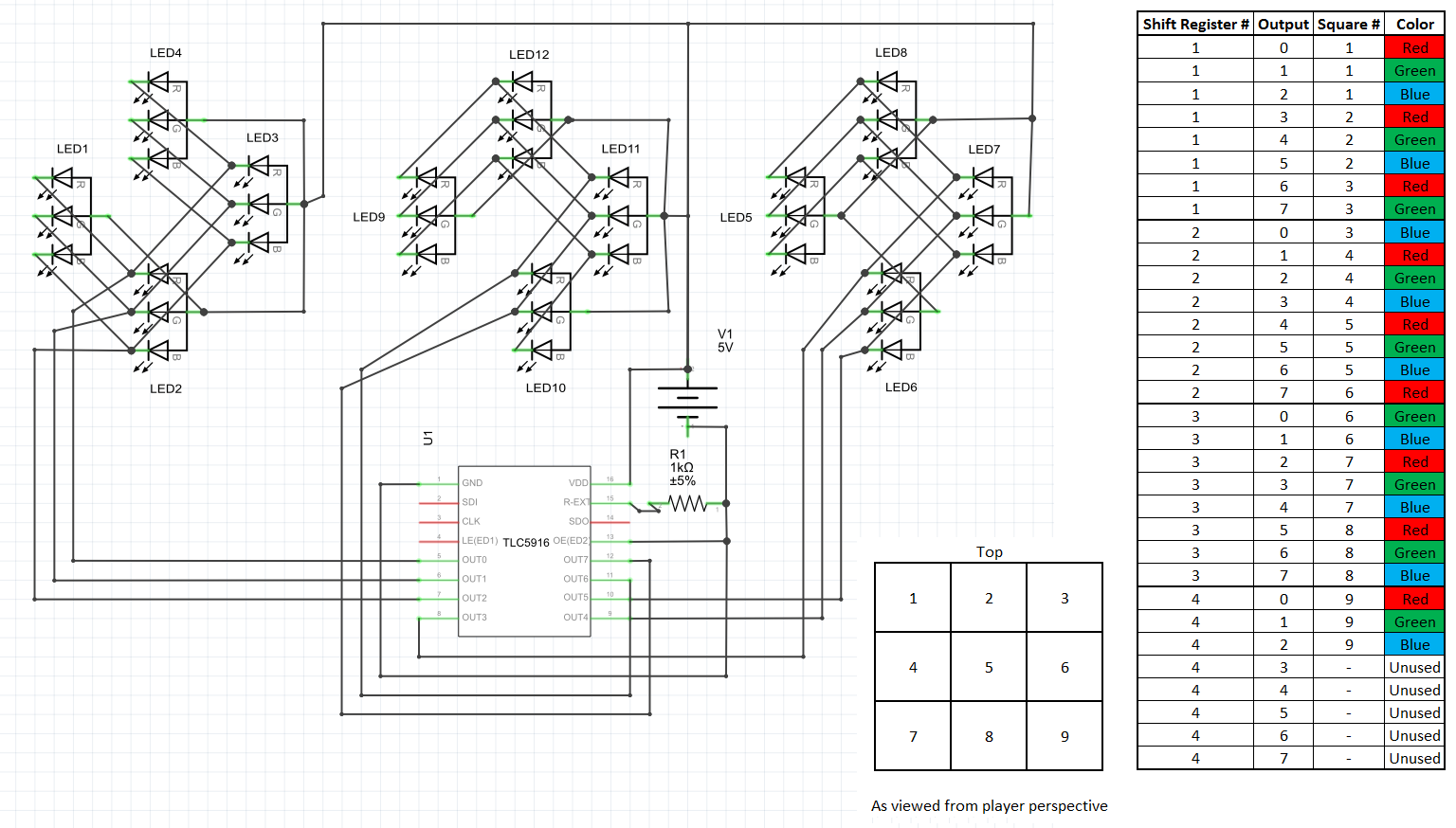Click the OUT4 pin label
This screenshot has width=1456, height=828.
pyautogui.click(x=575, y=617)
